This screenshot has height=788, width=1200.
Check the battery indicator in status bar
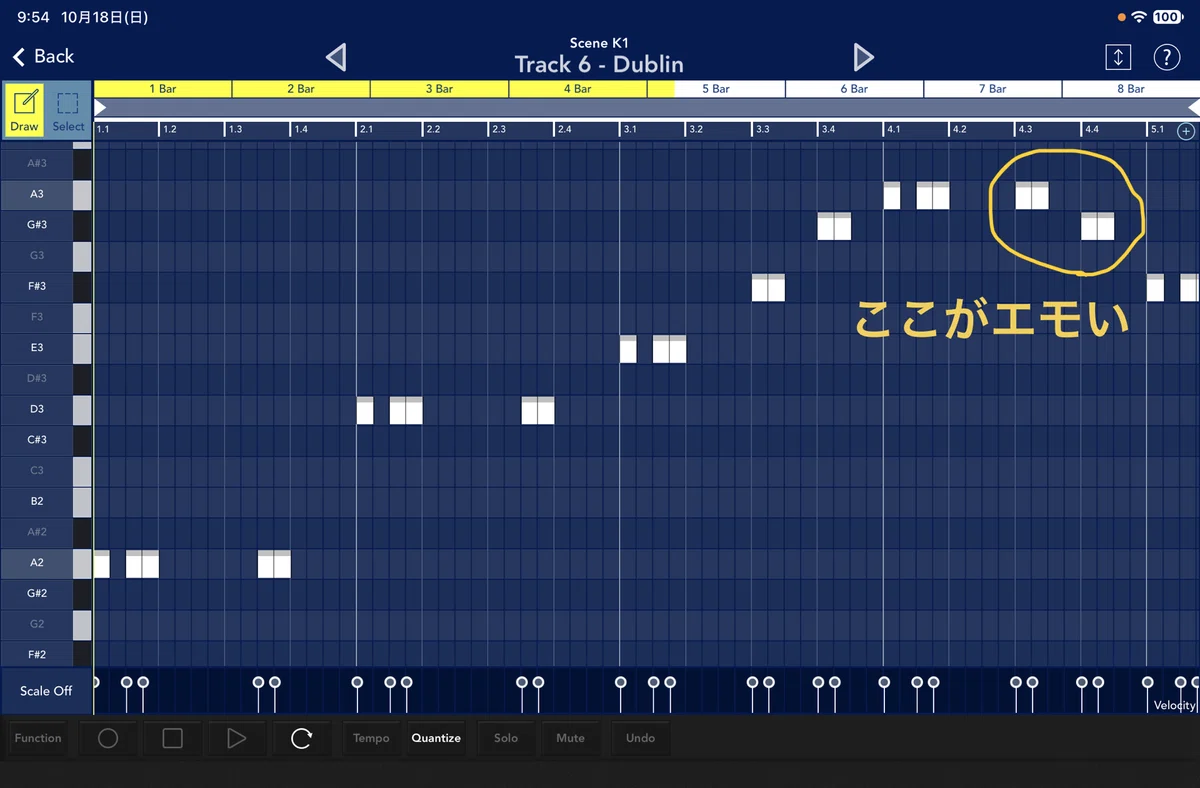(x=1166, y=17)
